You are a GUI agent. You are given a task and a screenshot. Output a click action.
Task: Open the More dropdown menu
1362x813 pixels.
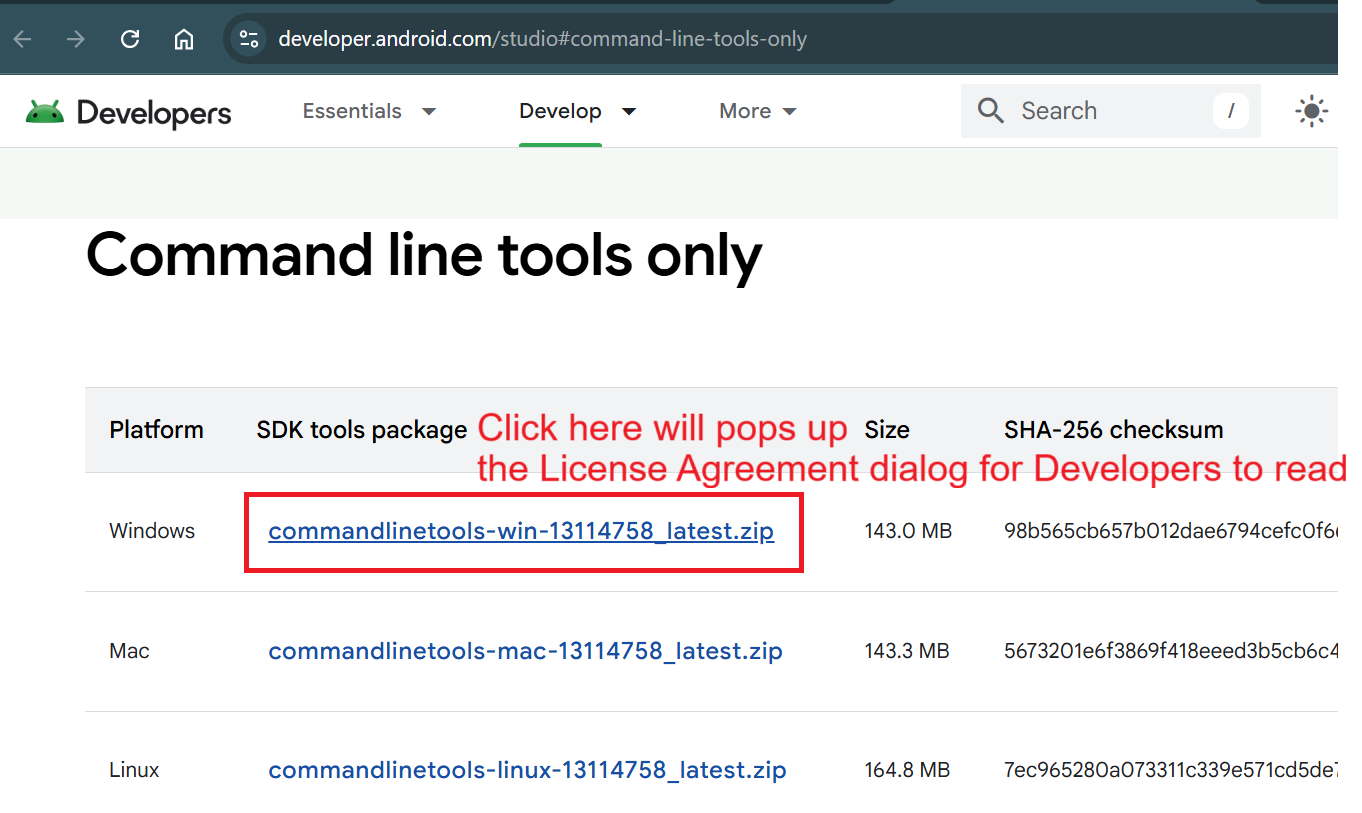coord(758,111)
